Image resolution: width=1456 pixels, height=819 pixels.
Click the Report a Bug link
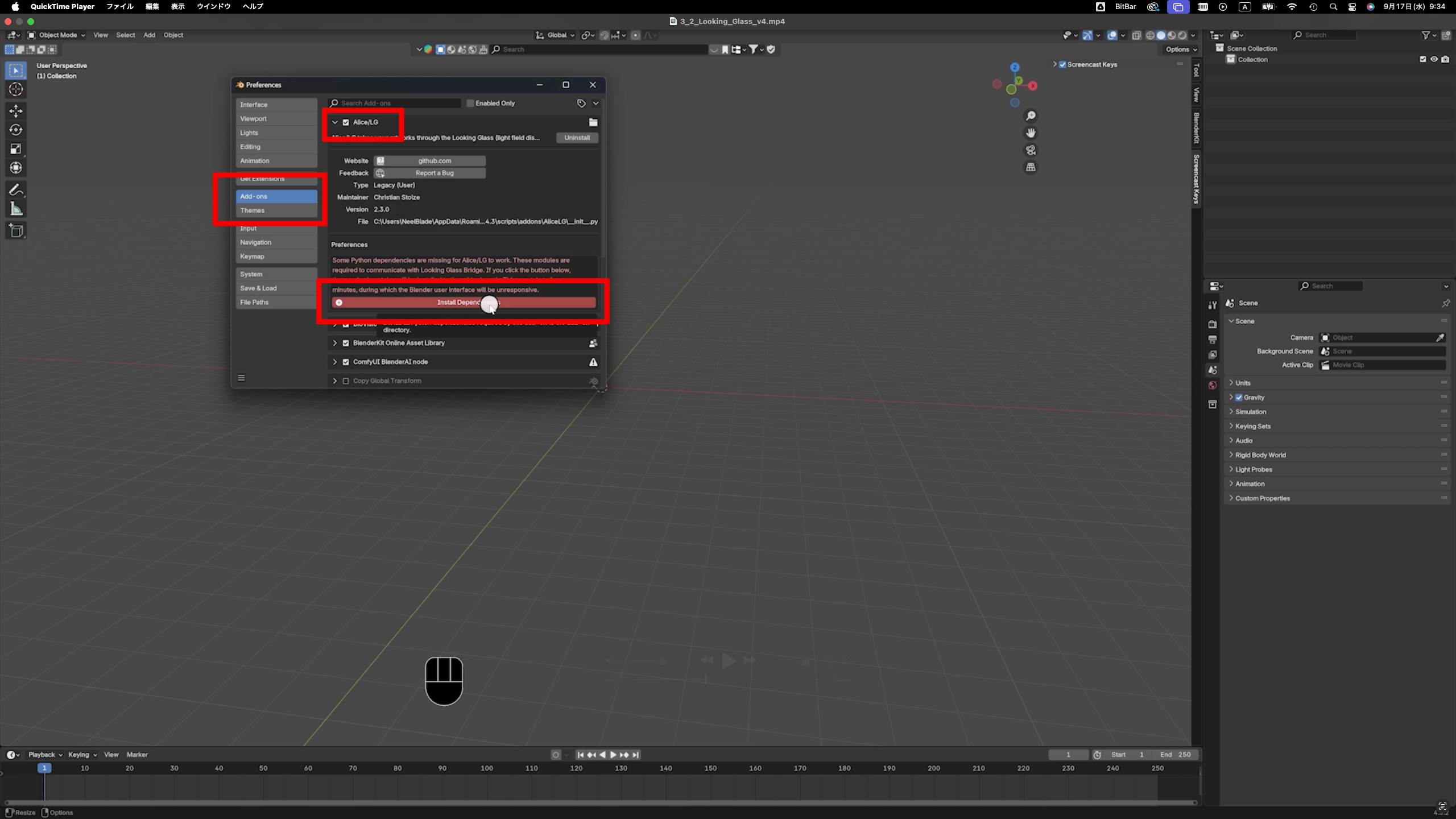pyautogui.click(x=431, y=172)
